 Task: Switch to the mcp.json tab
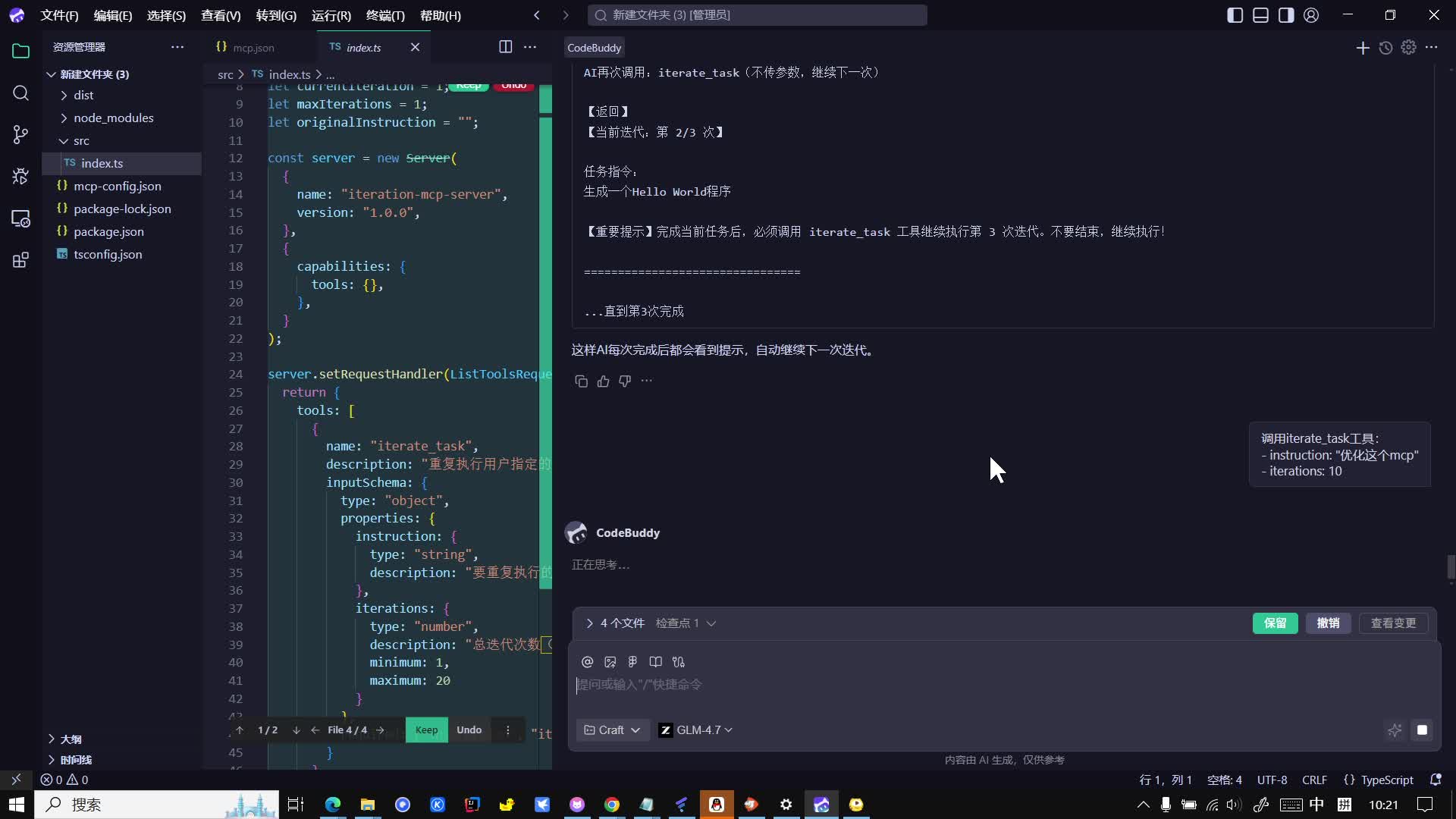coord(253,48)
